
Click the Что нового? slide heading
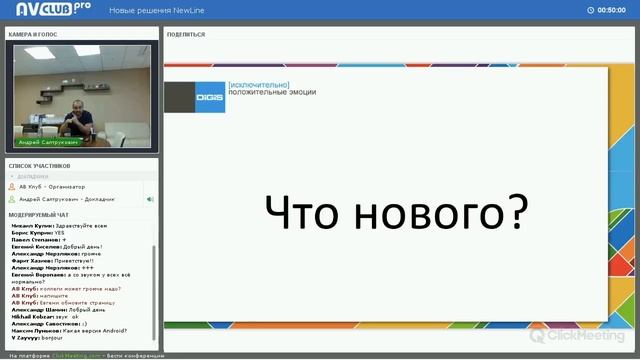tap(397, 212)
